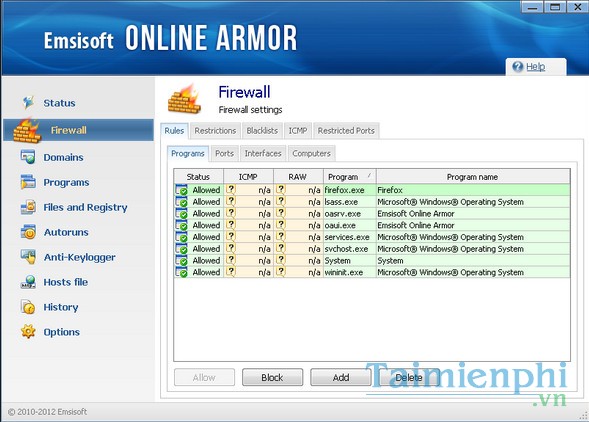589x422 pixels.
Task: Open the Blacklists tab
Action: point(262,130)
